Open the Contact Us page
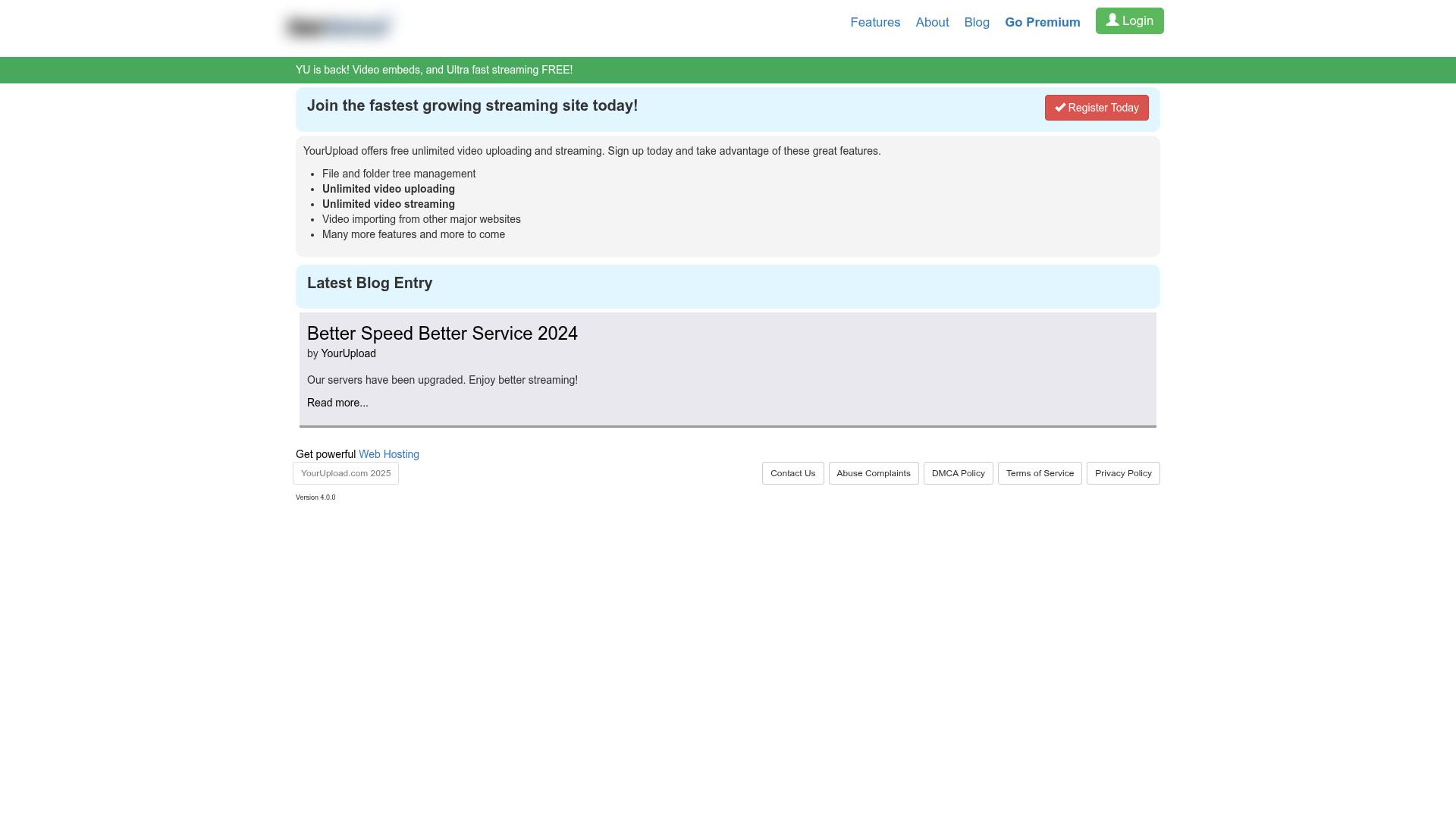1456x819 pixels. point(792,473)
